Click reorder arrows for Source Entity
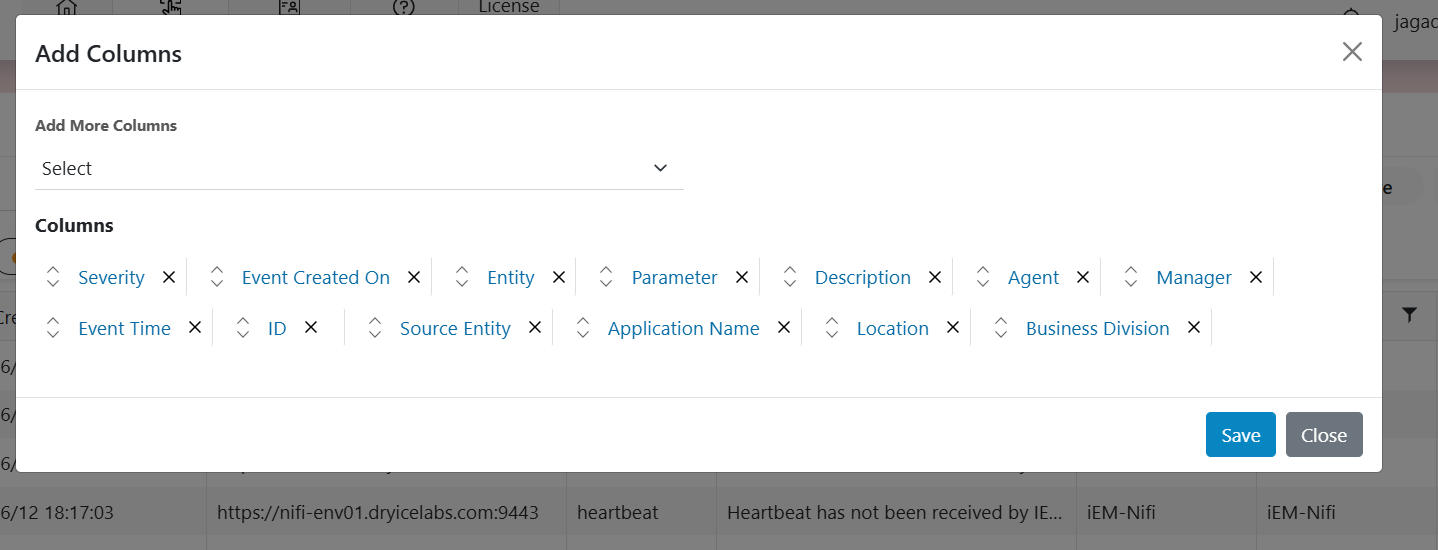 click(375, 328)
